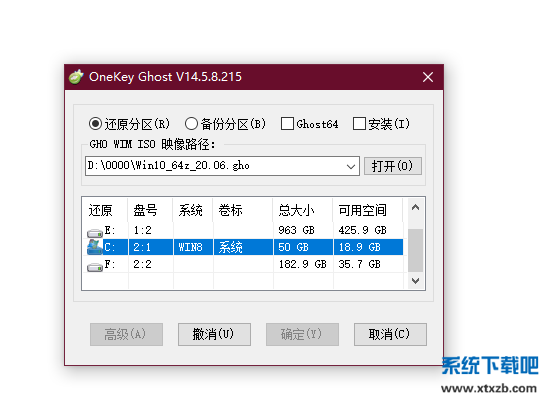Click the partition list scrollbar thumb
This screenshot has width=546, height=403.
click(x=415, y=250)
